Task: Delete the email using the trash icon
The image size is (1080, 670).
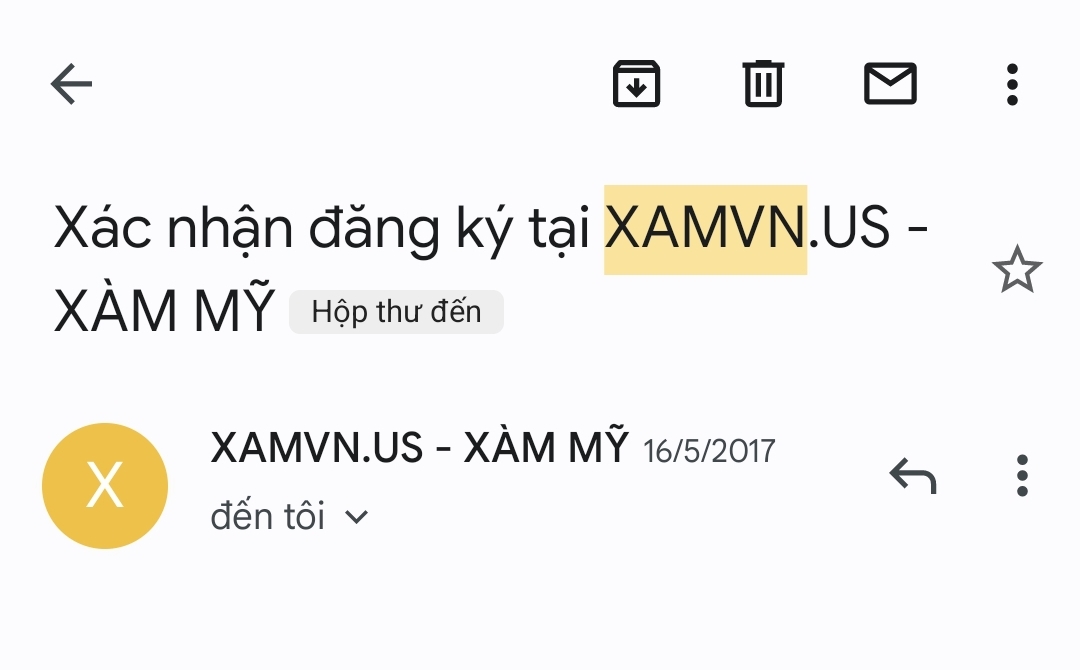Action: [763, 84]
